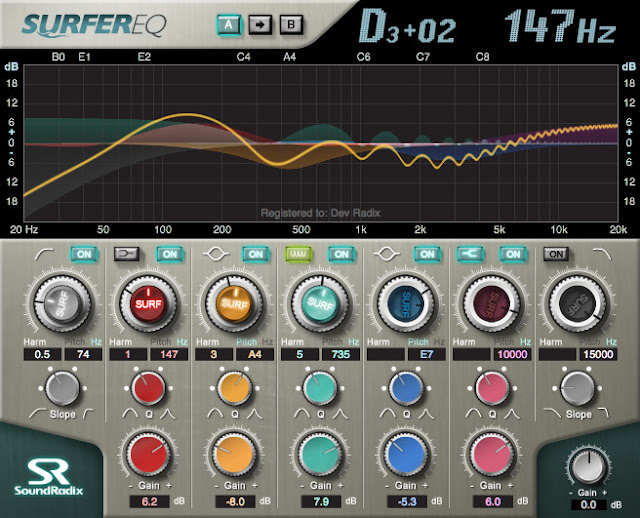
Task: Click the maroon SURF knob
Action: 492,304
